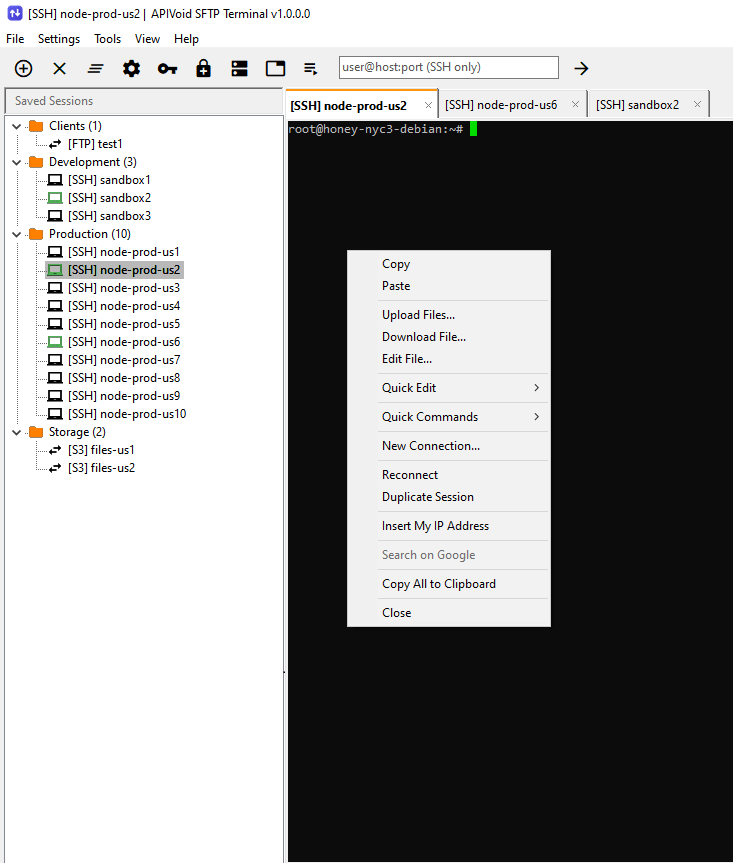Collapse the Storage folder
The image size is (733, 863).
(x=17, y=433)
